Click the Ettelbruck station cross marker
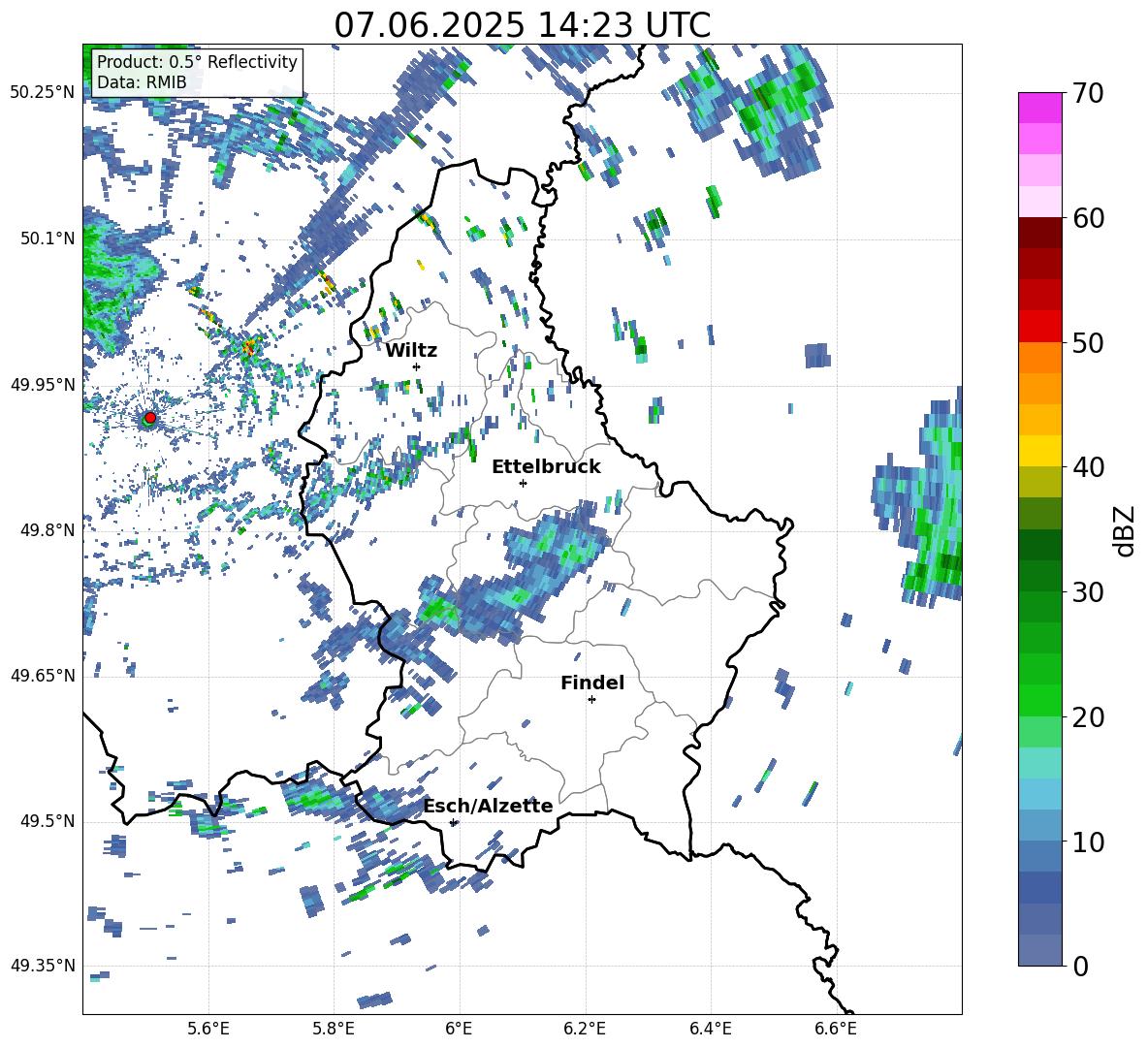This screenshot has height=1048, width=1148. coord(523,483)
